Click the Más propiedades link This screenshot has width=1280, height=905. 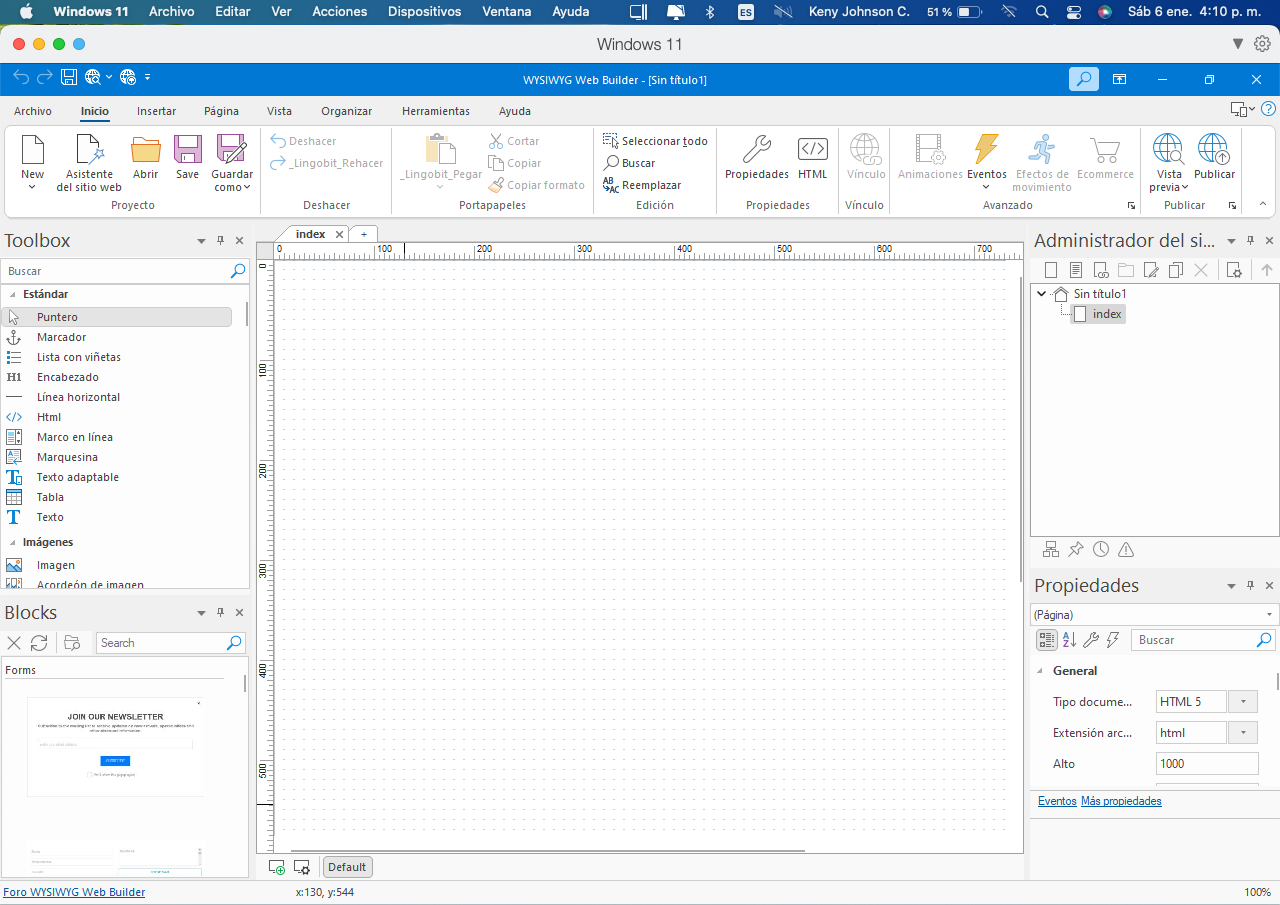pyautogui.click(x=1121, y=801)
